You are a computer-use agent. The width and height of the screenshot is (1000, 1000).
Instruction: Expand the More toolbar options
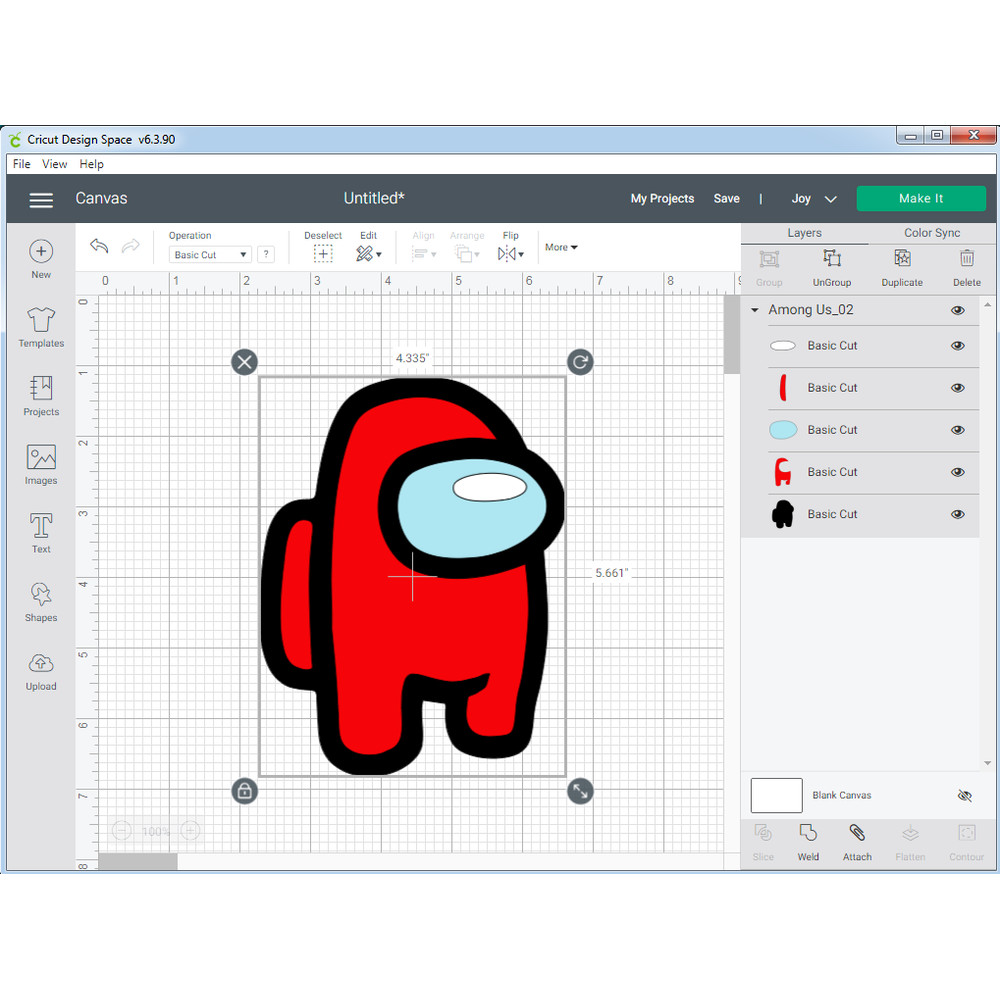[561, 247]
